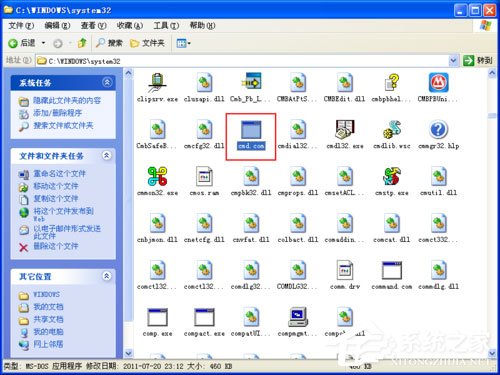Click the task pane scrollbar down arrow
Screen dimensions: 500x375
pyautogui.click(x=128, y=353)
